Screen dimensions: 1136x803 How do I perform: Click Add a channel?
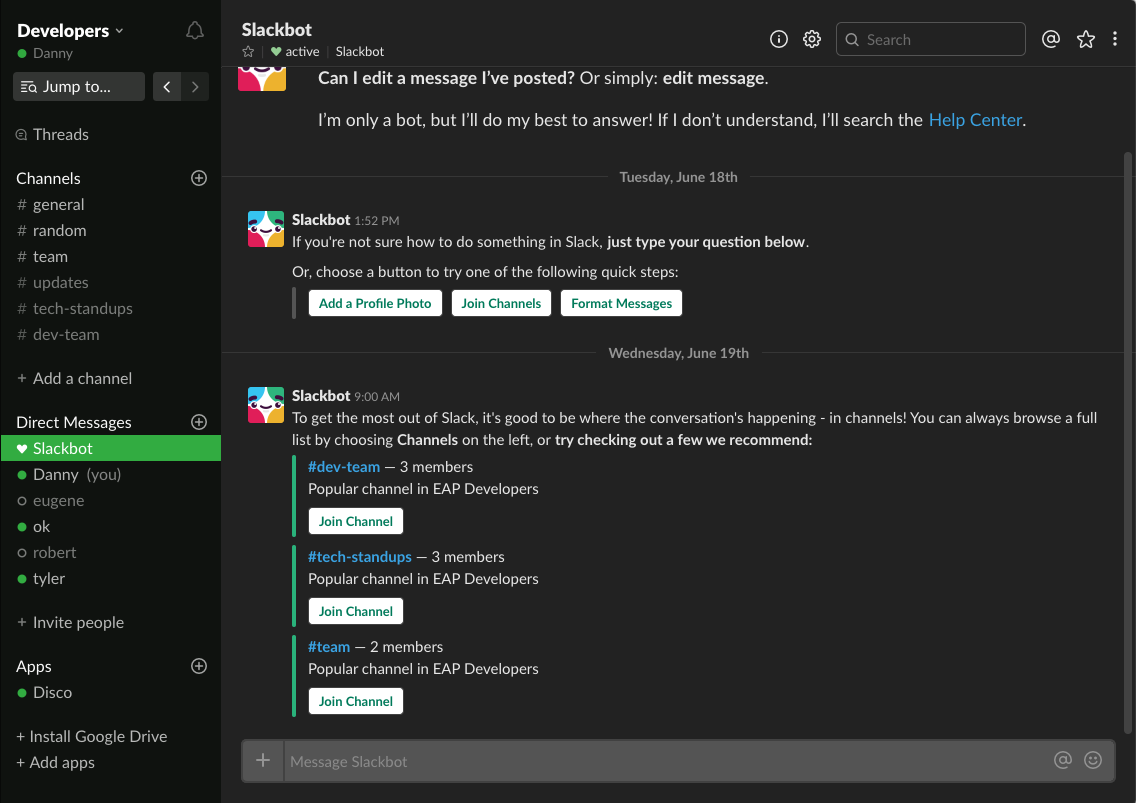point(74,378)
